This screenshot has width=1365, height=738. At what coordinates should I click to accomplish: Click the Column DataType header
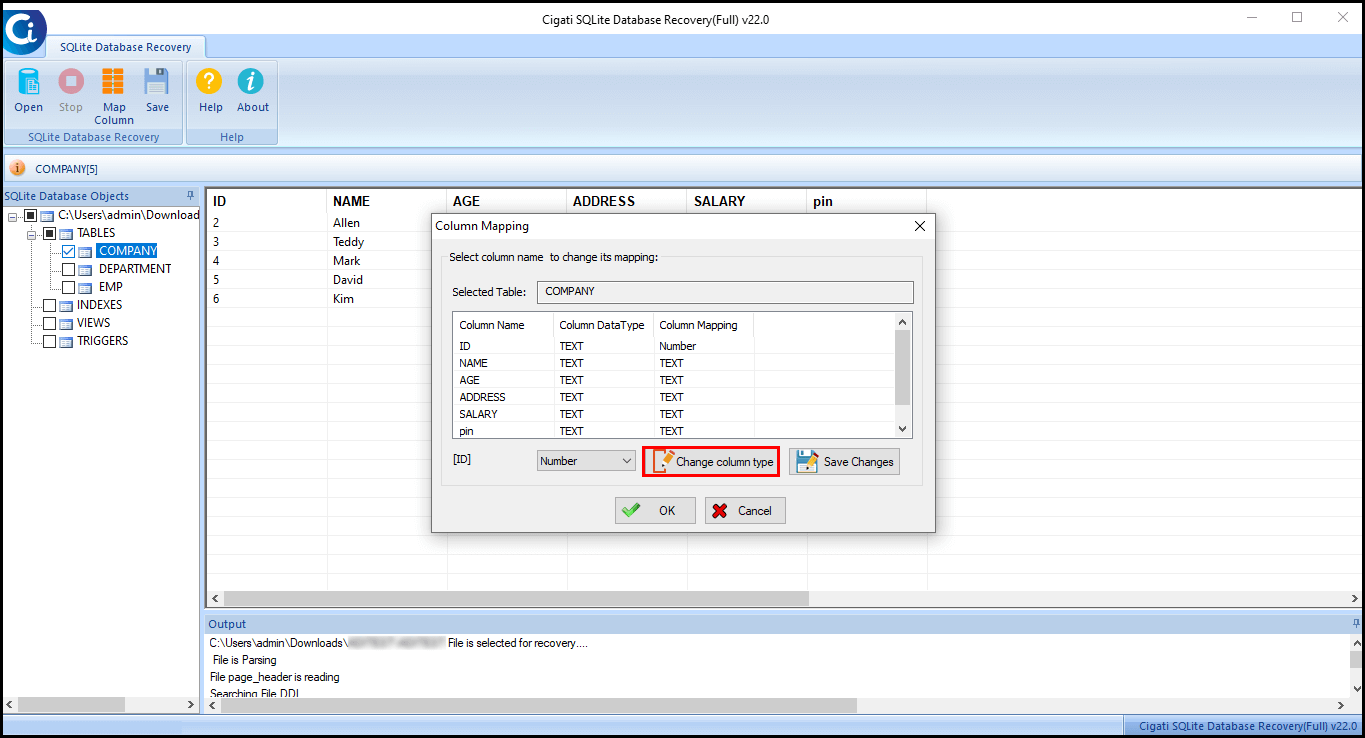click(x=603, y=325)
